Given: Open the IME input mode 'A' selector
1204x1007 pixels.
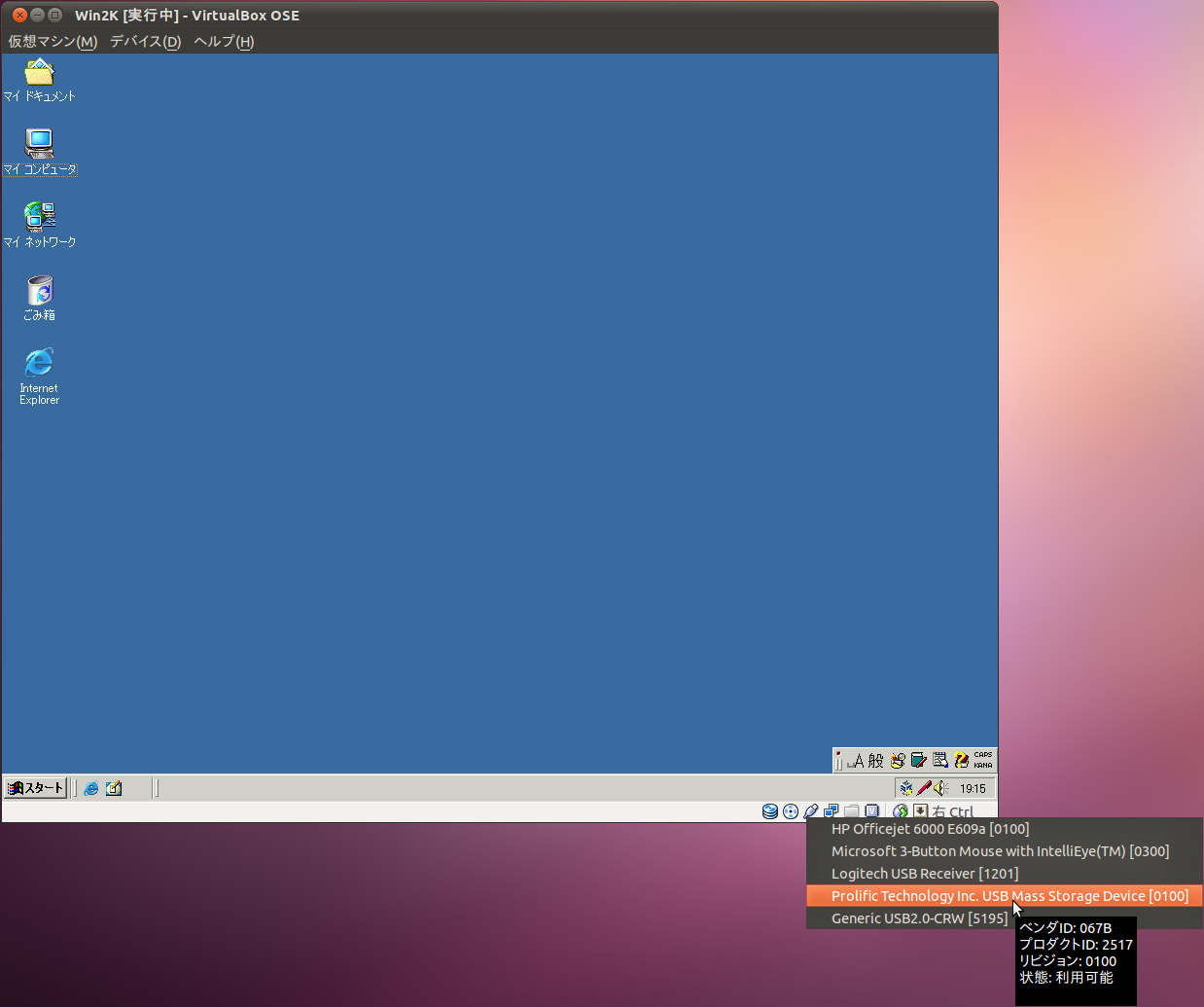Looking at the screenshot, I should pyautogui.click(x=857, y=760).
